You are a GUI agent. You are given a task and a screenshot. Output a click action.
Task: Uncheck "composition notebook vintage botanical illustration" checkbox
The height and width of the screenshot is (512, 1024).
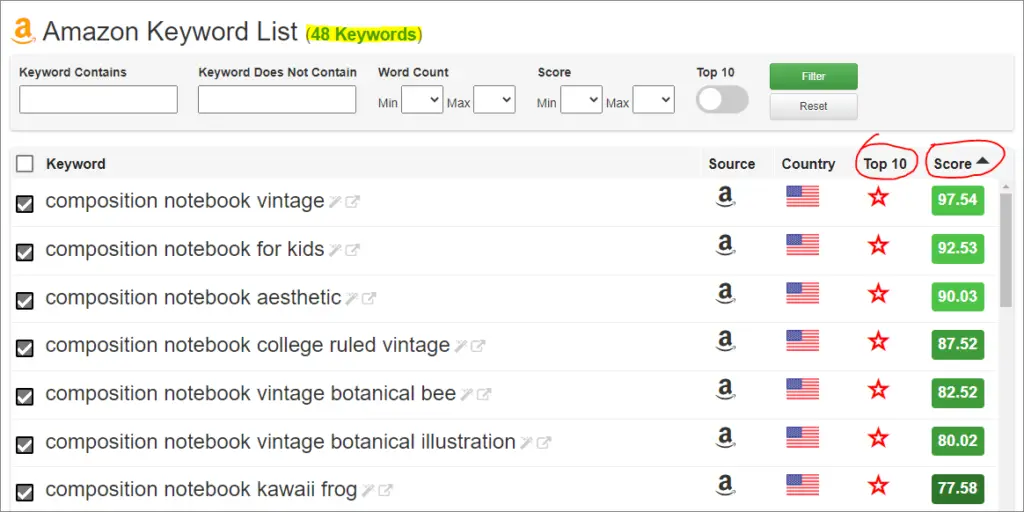25,445
